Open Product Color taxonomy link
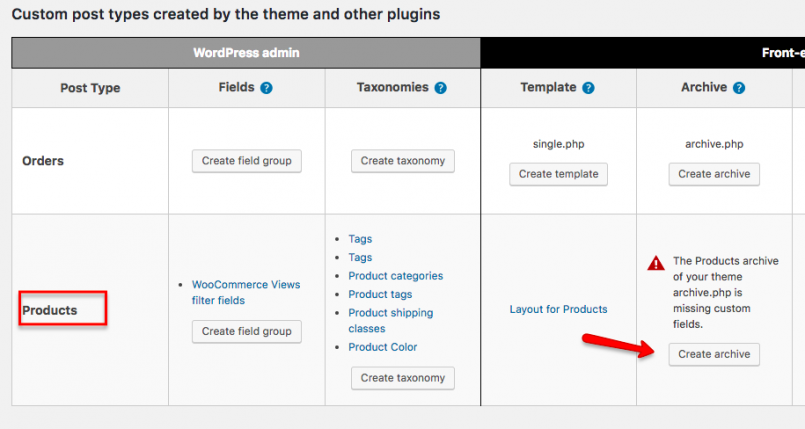The width and height of the screenshot is (805, 429). click(382, 347)
